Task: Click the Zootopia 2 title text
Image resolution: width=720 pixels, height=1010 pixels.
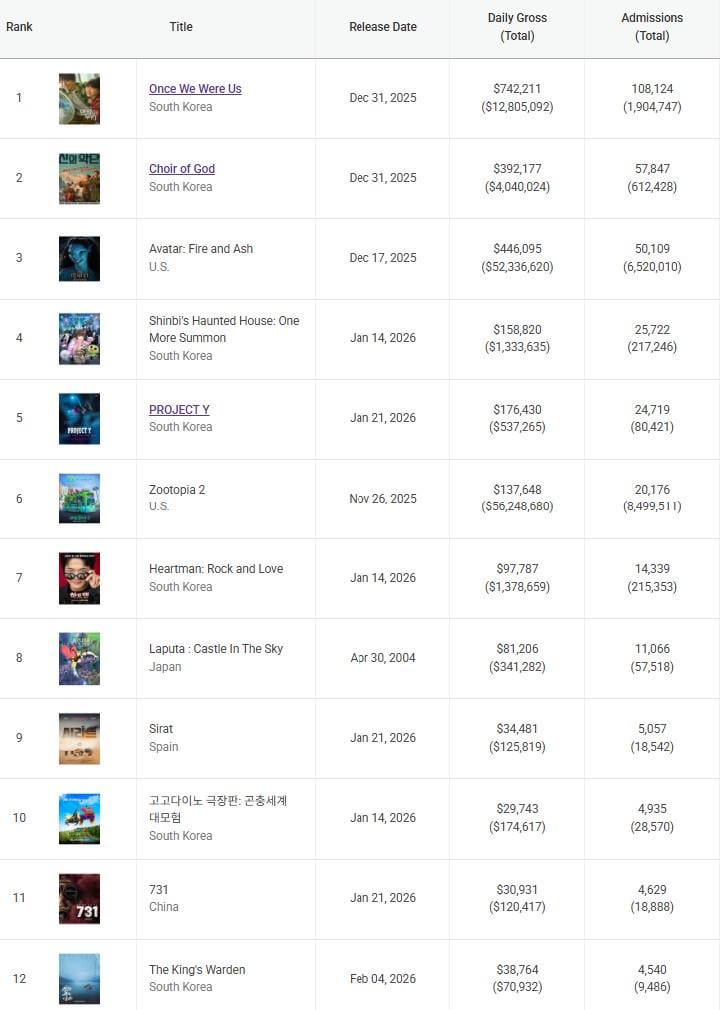Action: pyautogui.click(x=177, y=490)
